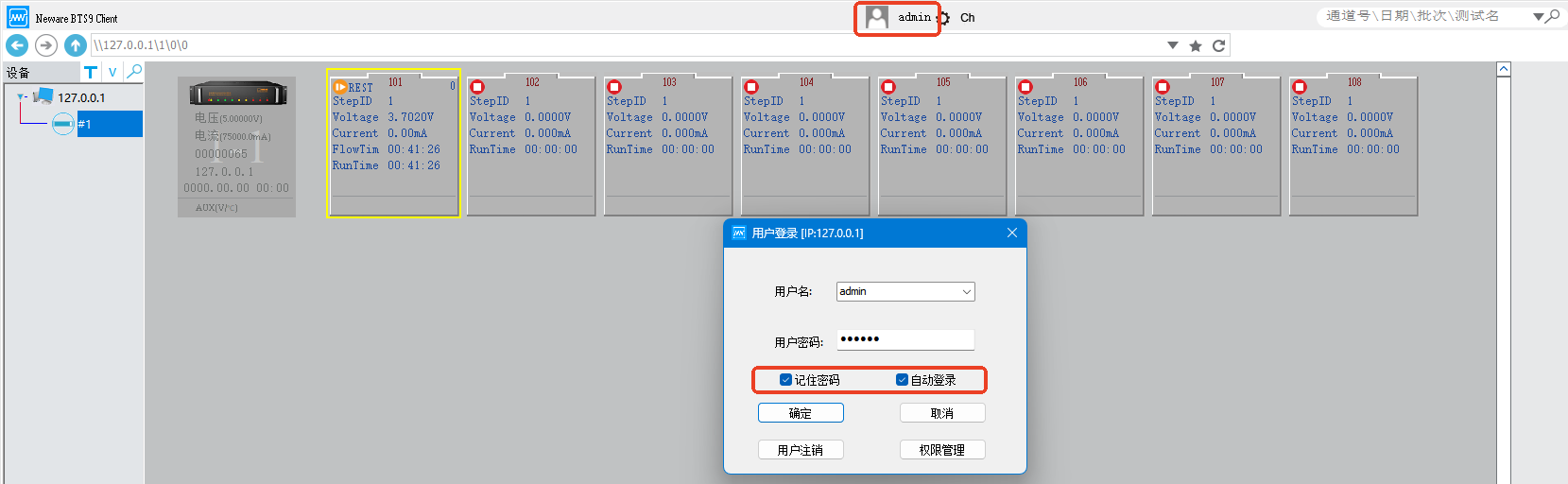Select the 127.0.0.1 tree item label
The height and width of the screenshot is (484, 1568).
pyautogui.click(x=81, y=97)
